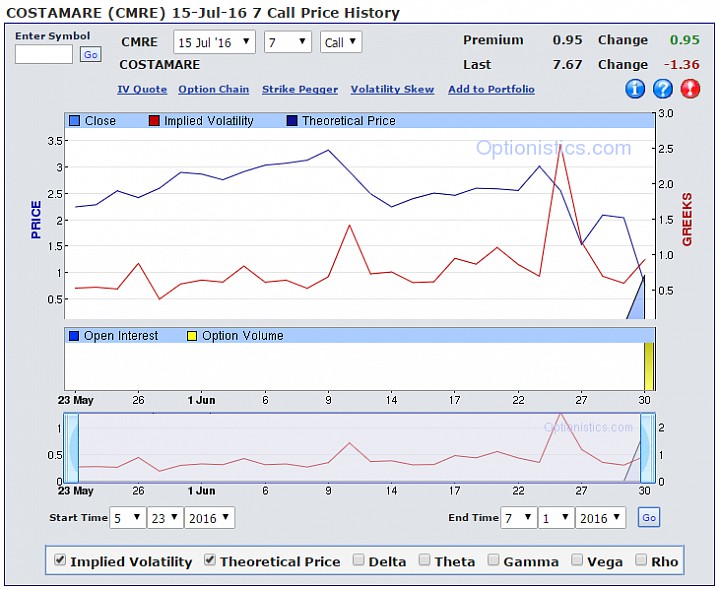Click the 1 Jun label on main chart axis
The width and height of the screenshot is (720, 590).
tap(201, 400)
